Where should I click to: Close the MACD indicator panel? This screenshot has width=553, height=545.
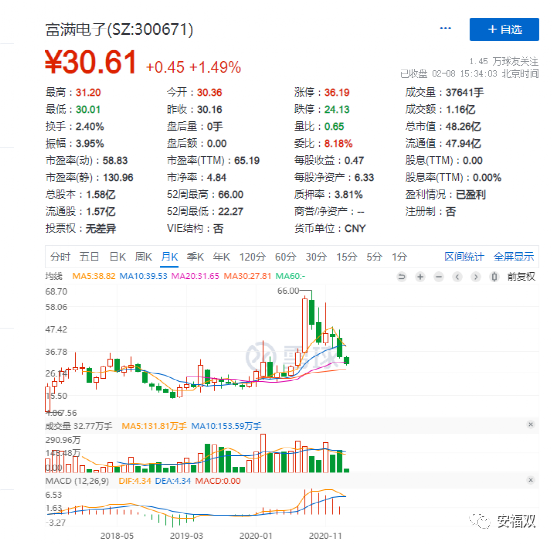530,480
